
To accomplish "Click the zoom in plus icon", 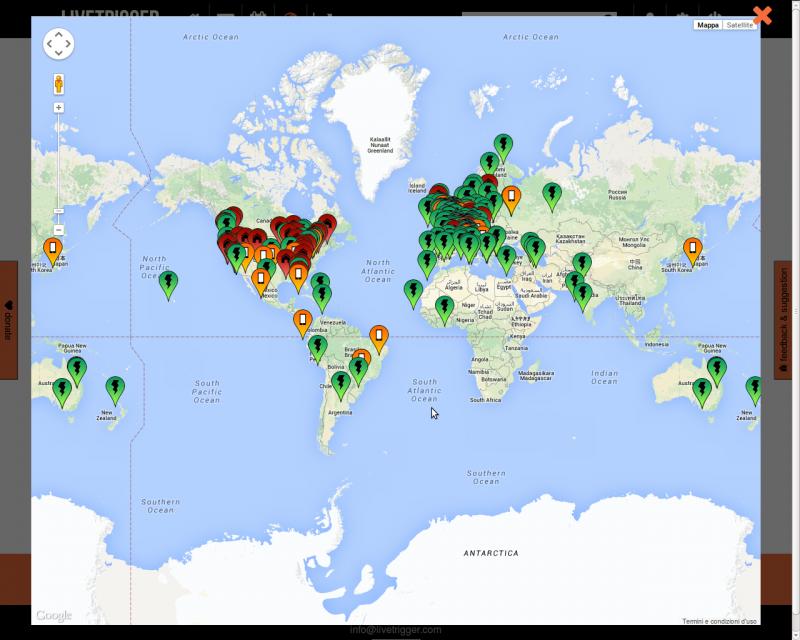I will [59, 106].
